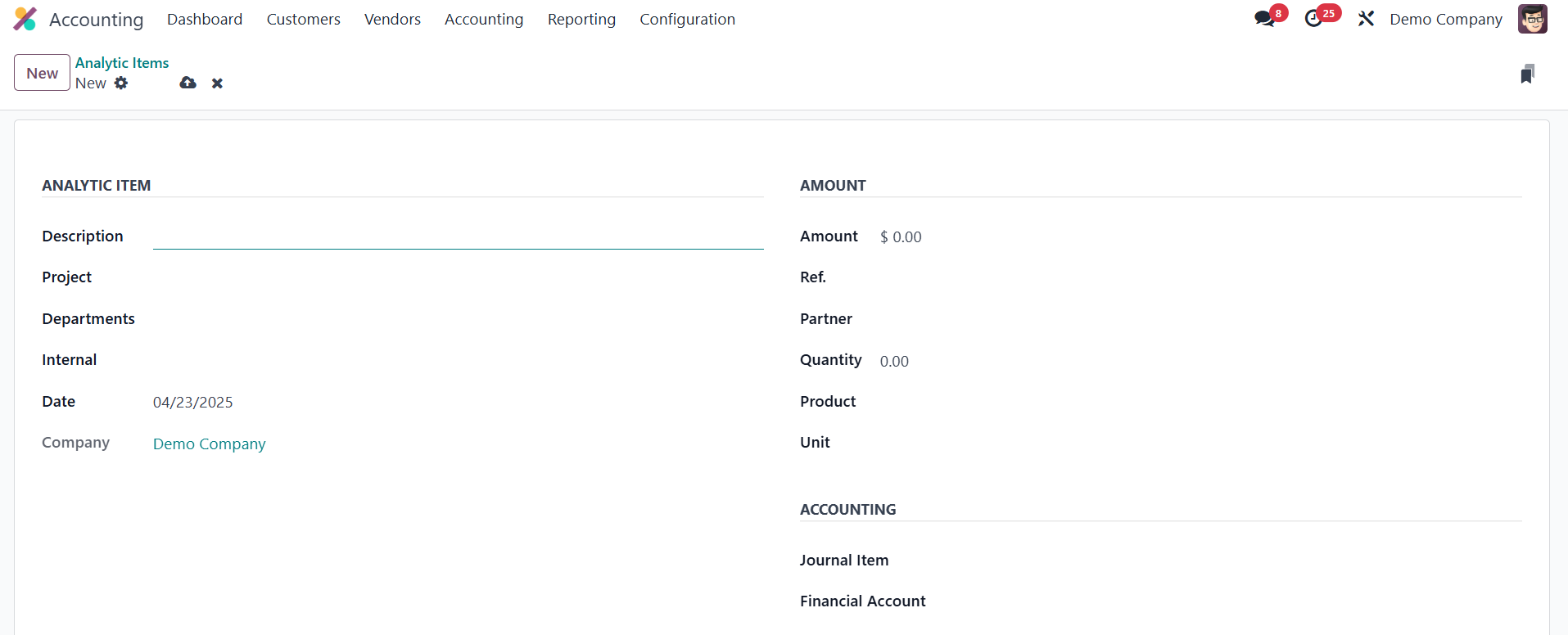Image resolution: width=1568 pixels, height=635 pixels.
Task: Click the wrench debug tools icon
Action: point(1366,19)
